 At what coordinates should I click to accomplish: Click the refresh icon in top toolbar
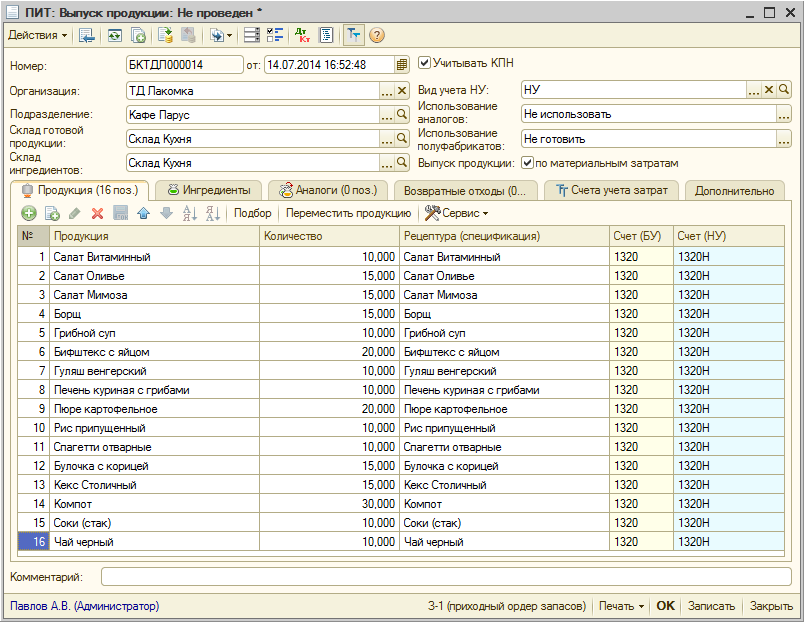point(115,35)
